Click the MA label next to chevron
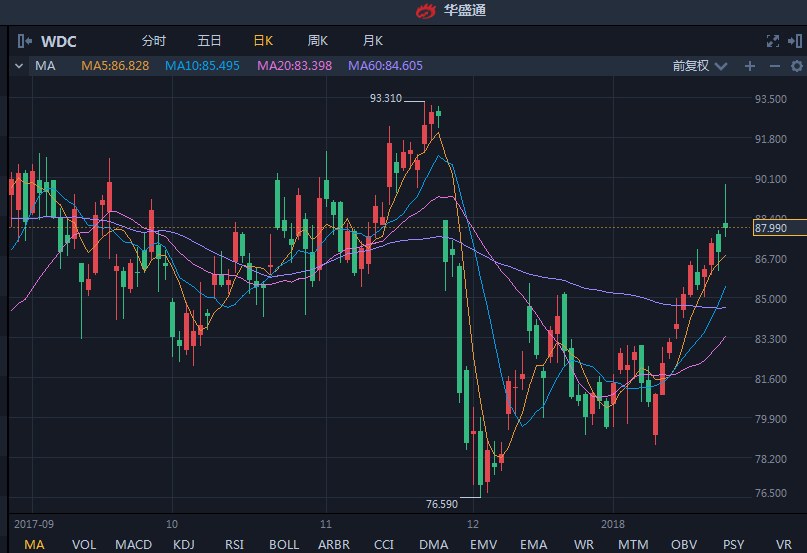 (45, 66)
